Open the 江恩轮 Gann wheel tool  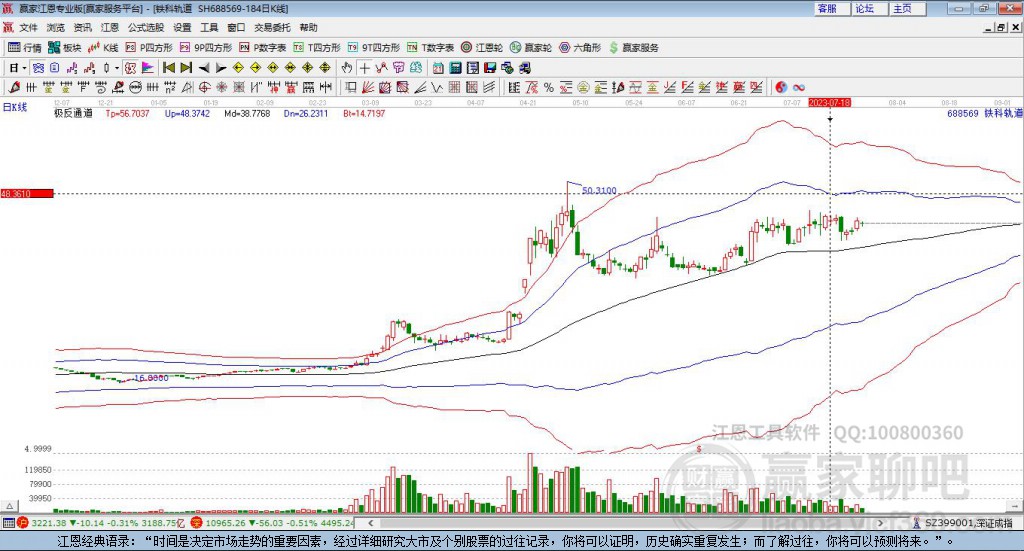click(x=482, y=48)
